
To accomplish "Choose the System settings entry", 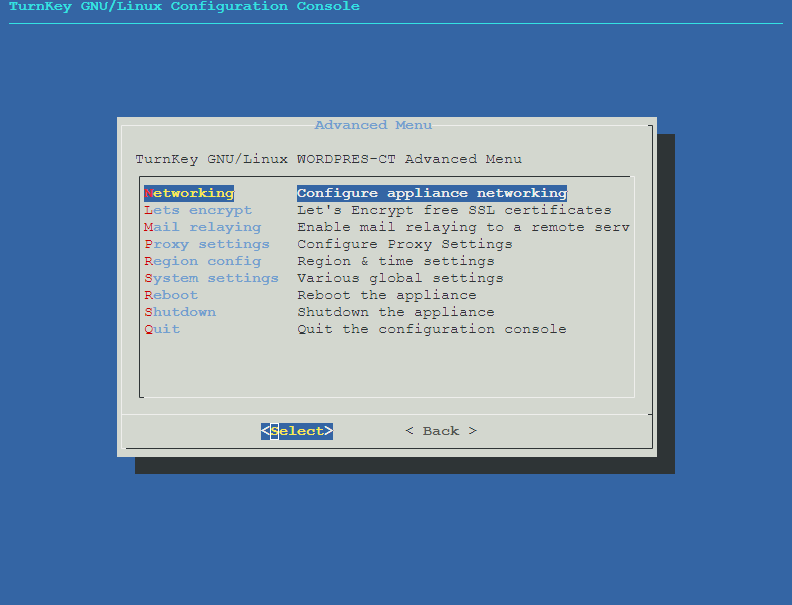I will [211, 278].
